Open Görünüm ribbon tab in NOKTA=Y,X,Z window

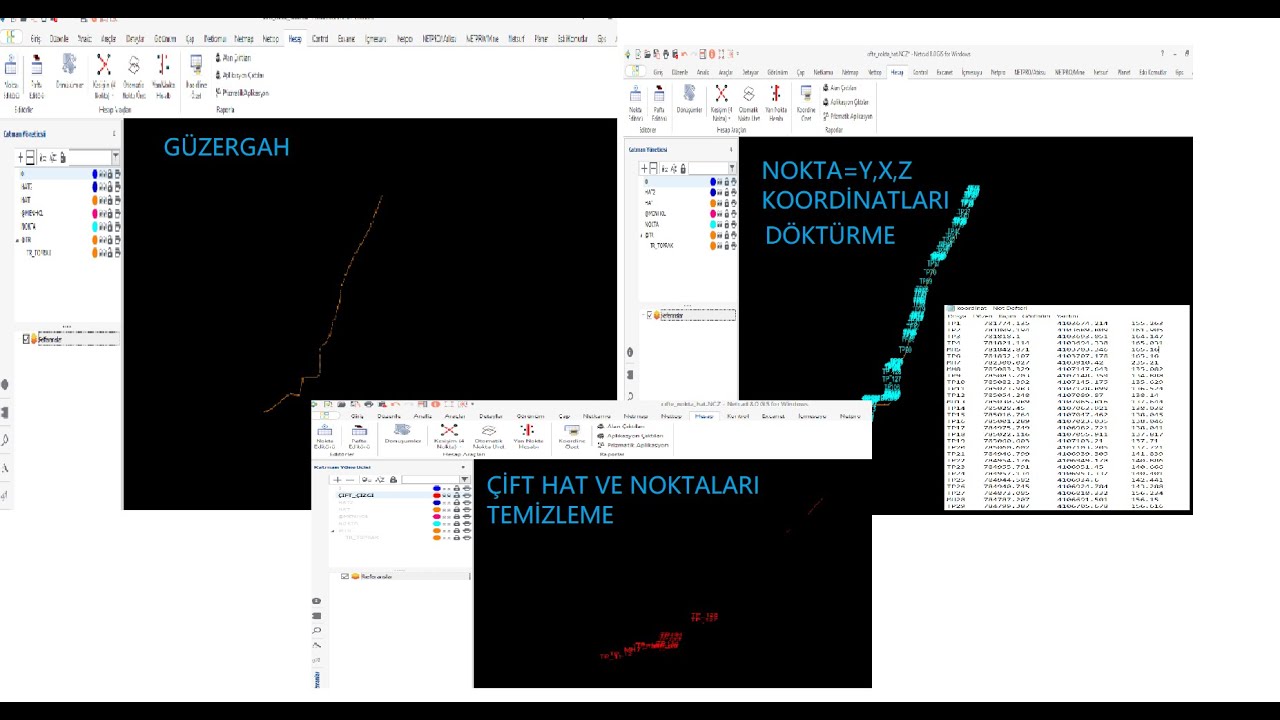[x=777, y=72]
